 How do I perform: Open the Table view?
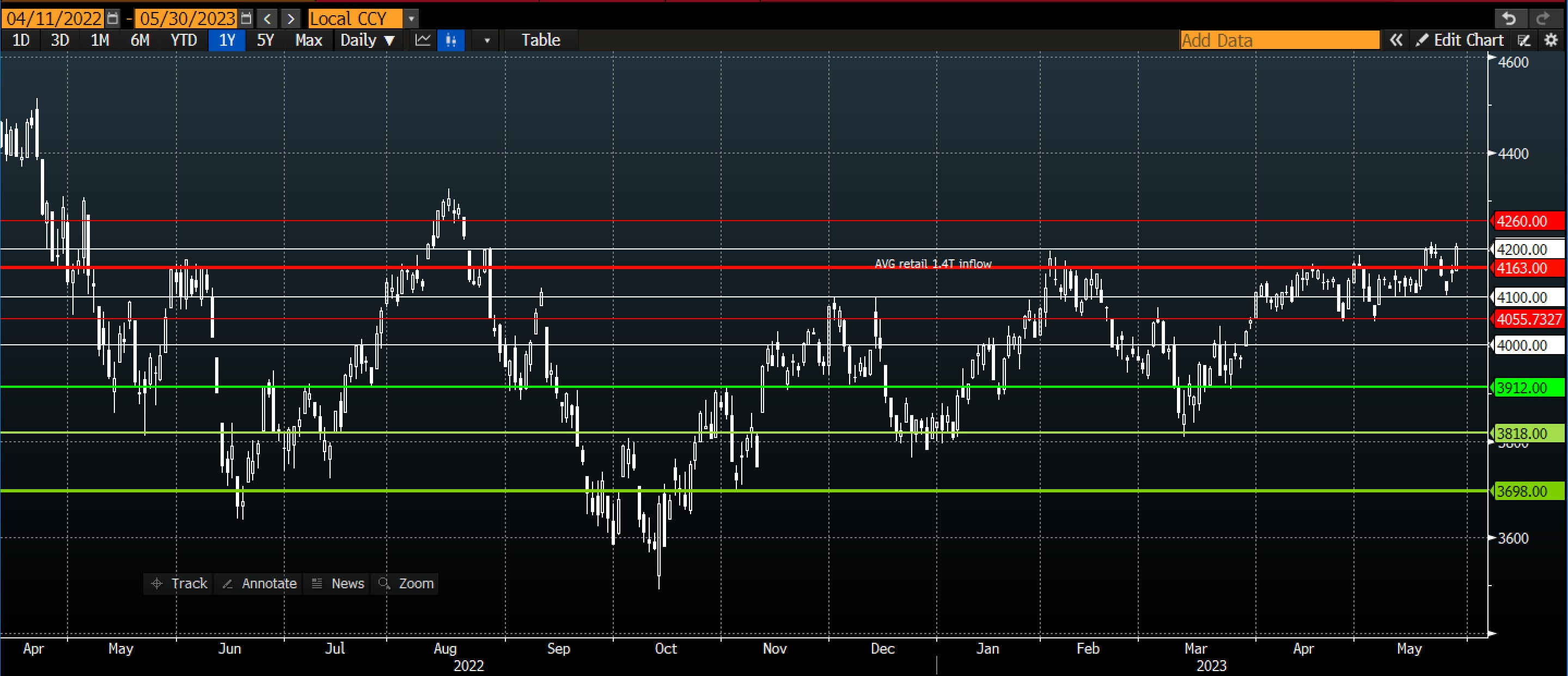[540, 40]
